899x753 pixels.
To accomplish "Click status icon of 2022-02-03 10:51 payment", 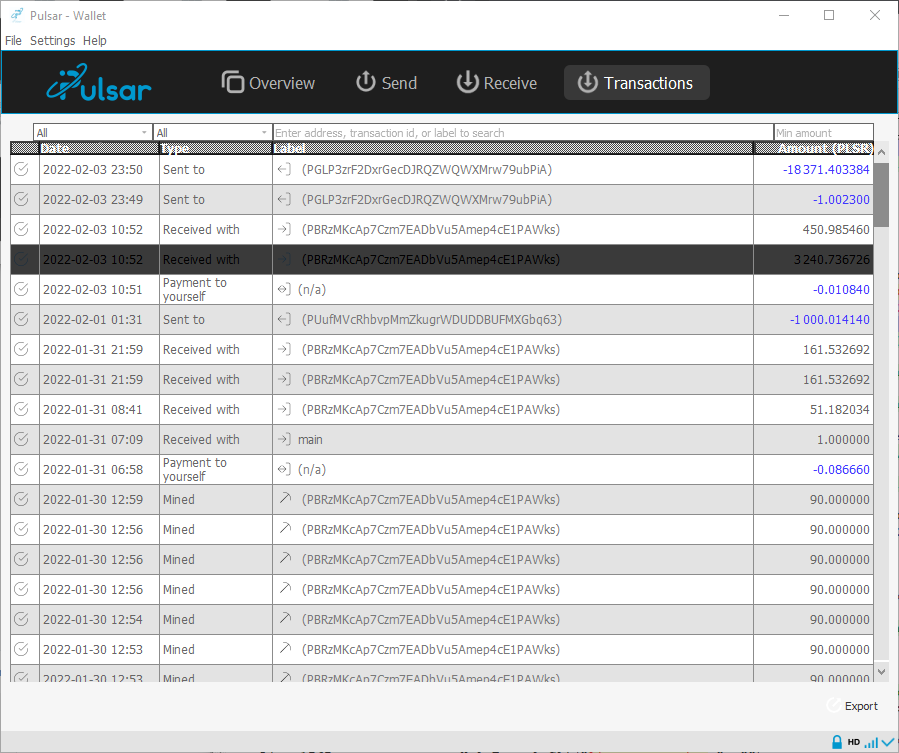I will click(x=21, y=289).
